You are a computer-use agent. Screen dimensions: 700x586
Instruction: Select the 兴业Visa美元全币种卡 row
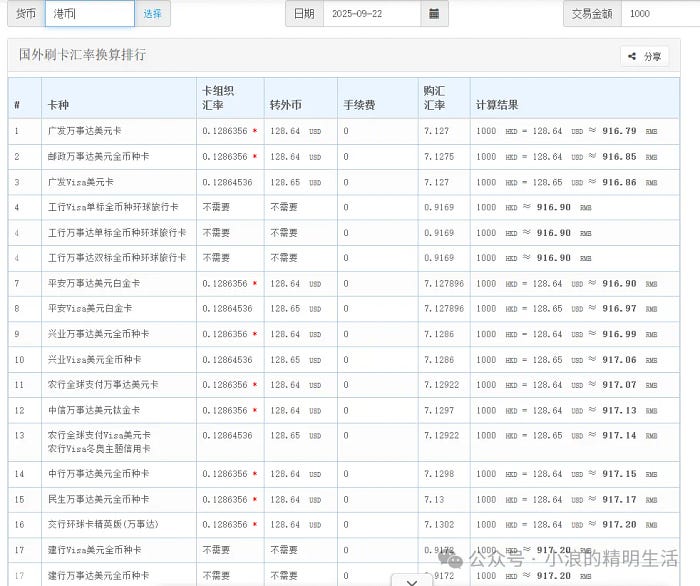[x=344, y=359]
